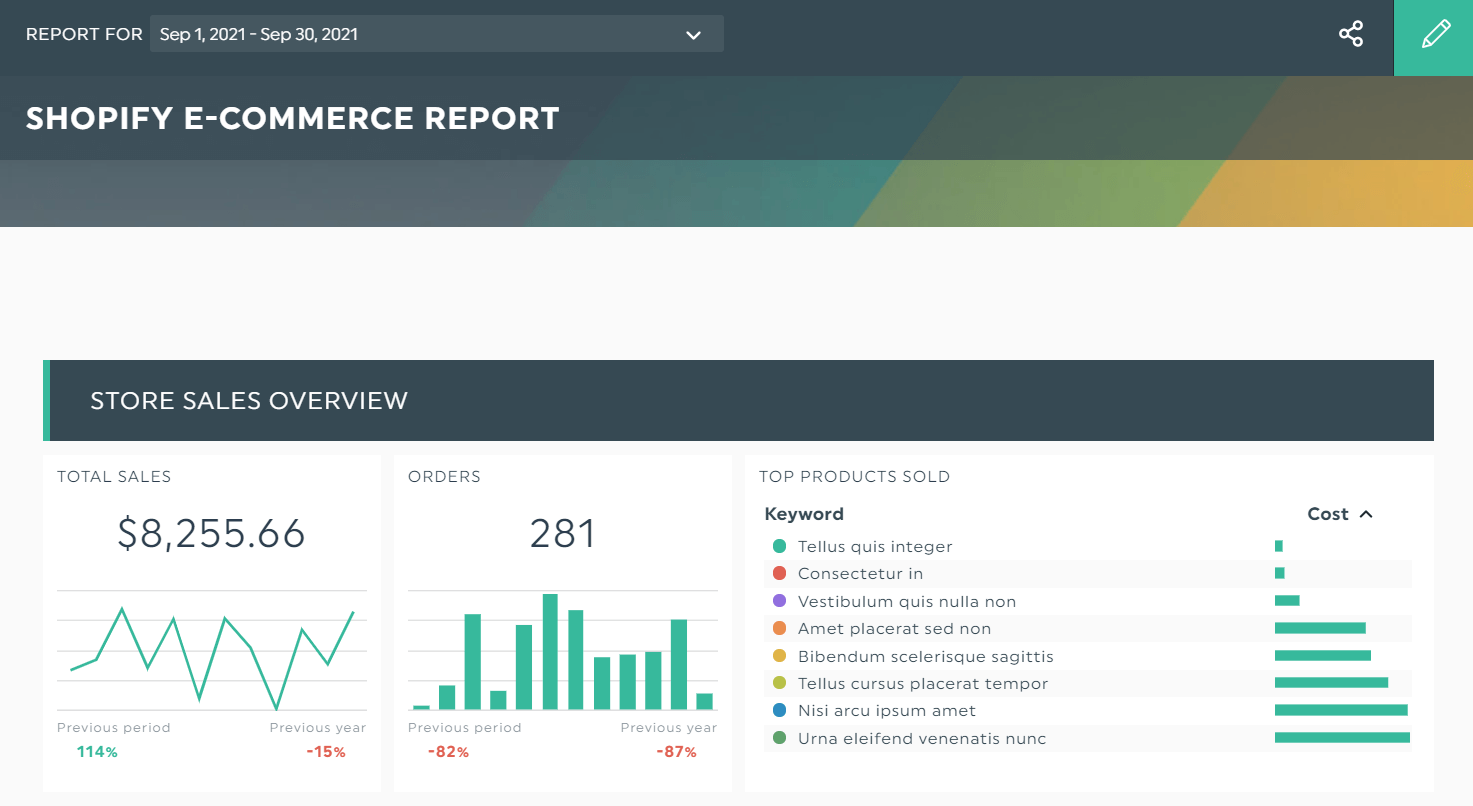This screenshot has width=1473, height=806.
Task: Click the Keyword column header
Action: [x=804, y=514]
